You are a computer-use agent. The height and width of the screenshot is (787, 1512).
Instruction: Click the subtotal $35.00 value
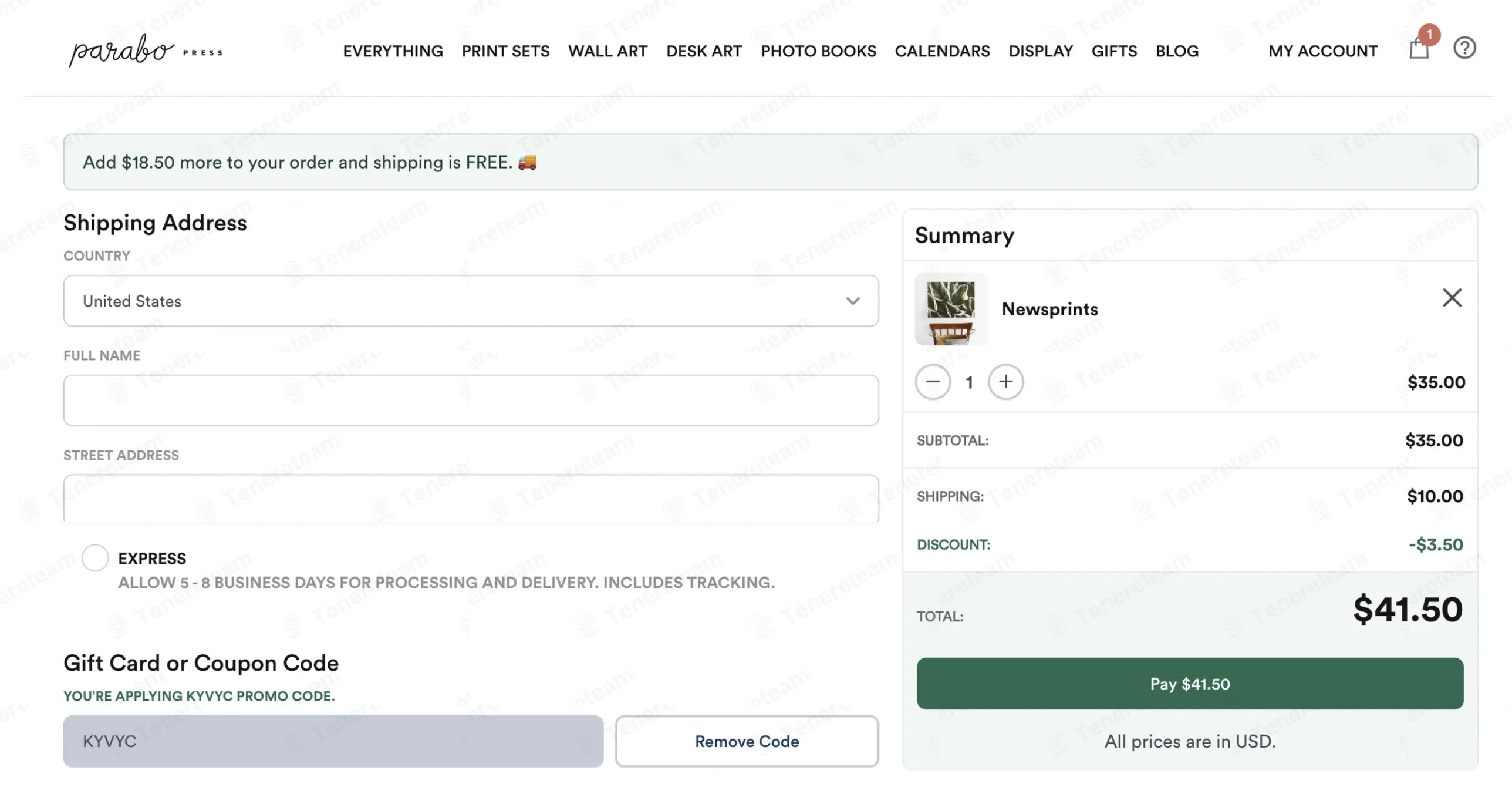click(x=1433, y=440)
